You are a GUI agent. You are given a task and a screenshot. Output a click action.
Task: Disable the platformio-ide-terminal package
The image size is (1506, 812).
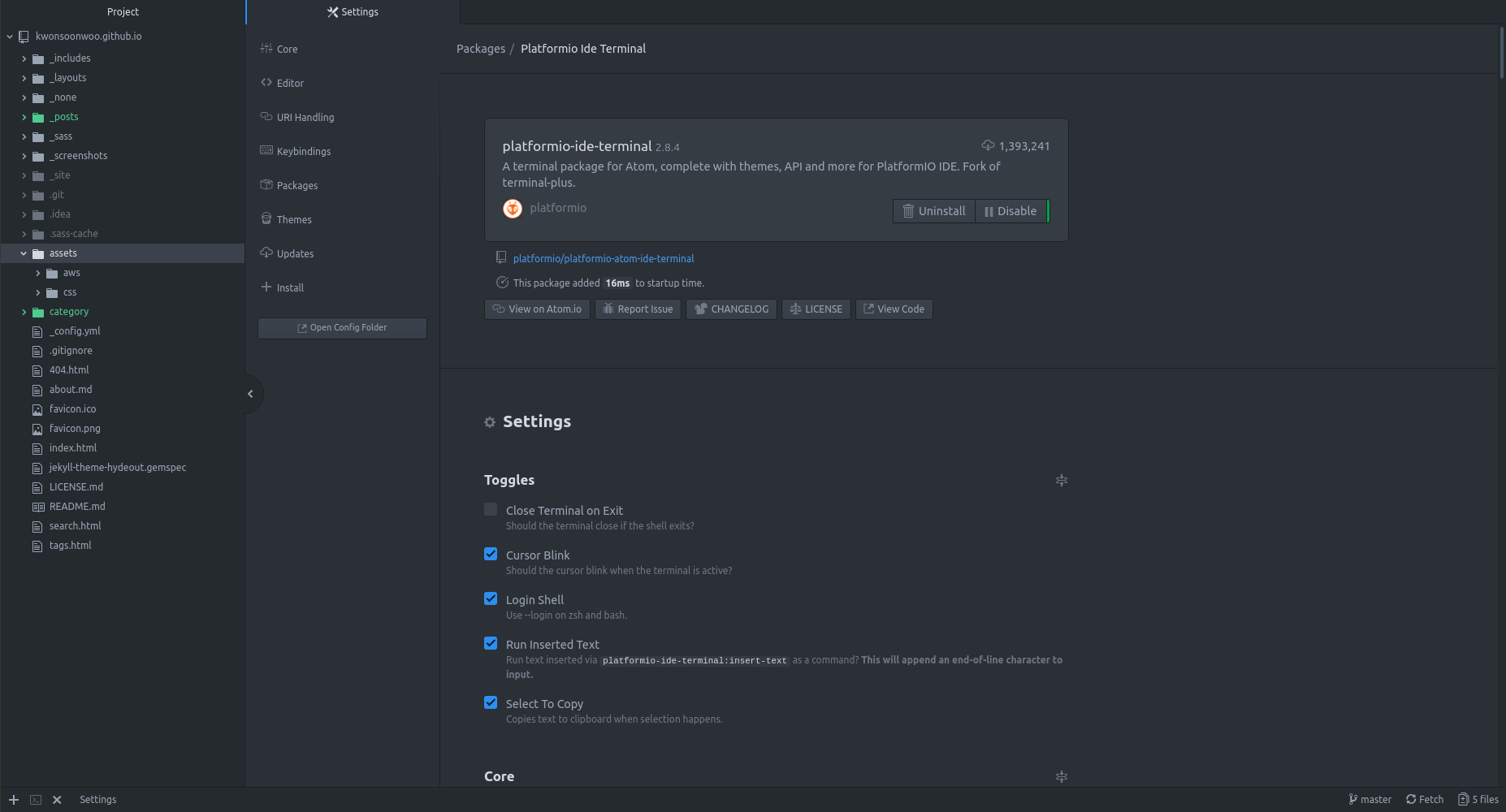[x=1010, y=211]
